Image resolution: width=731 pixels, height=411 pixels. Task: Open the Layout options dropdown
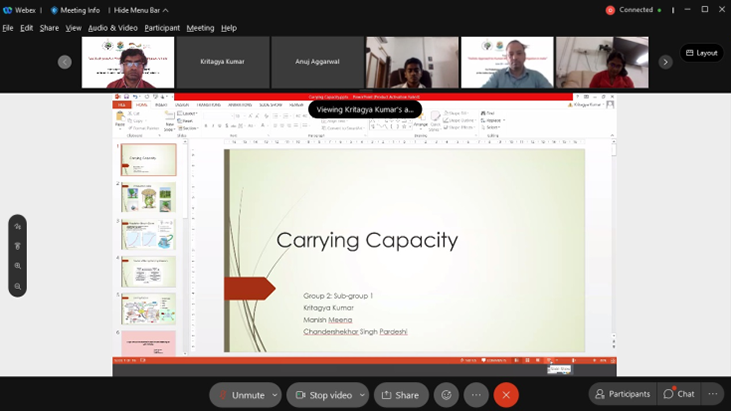pos(701,53)
